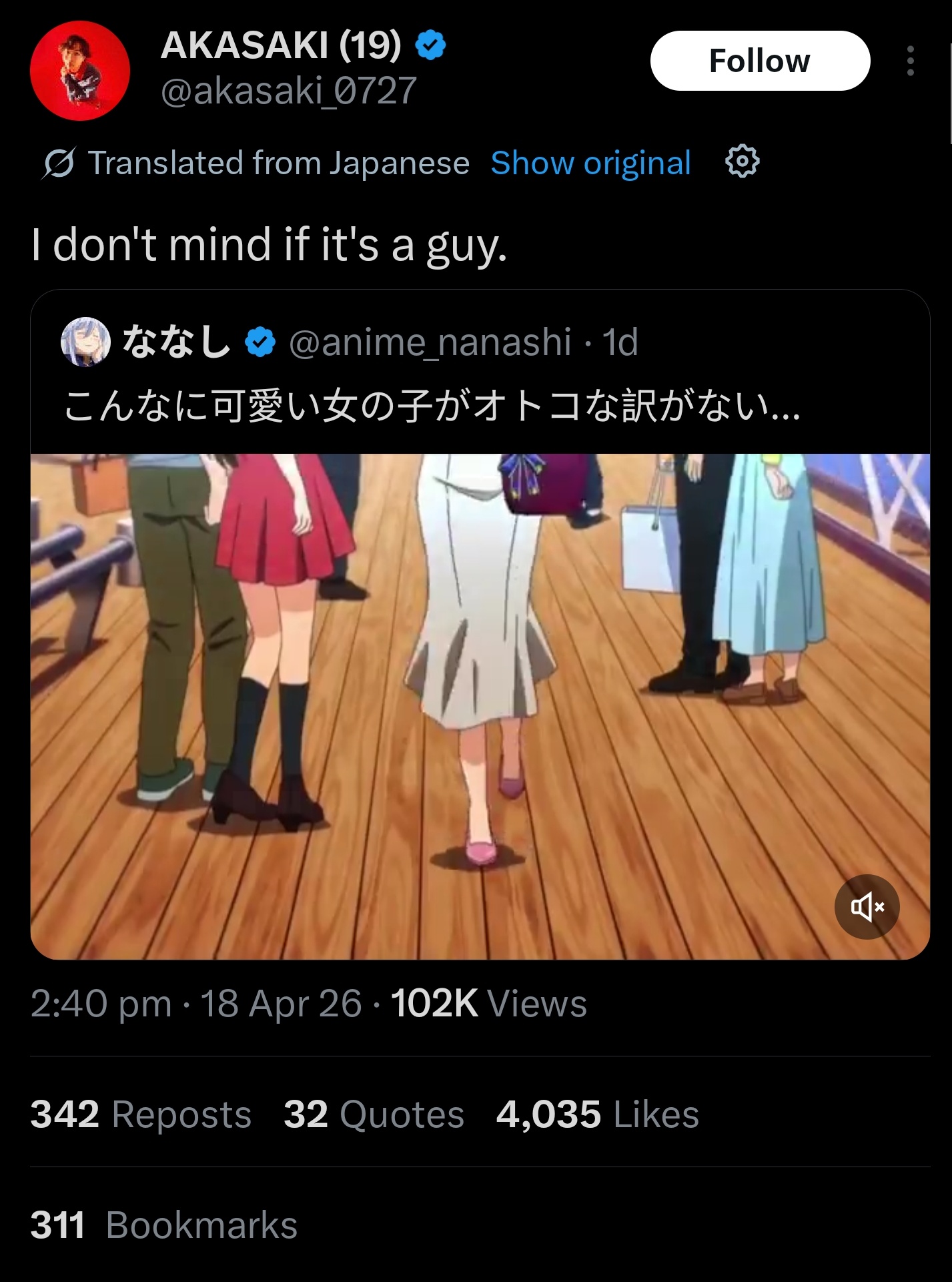Open AKASAKI's red profile avatar
This screenshot has width=952, height=1282.
click(80, 71)
